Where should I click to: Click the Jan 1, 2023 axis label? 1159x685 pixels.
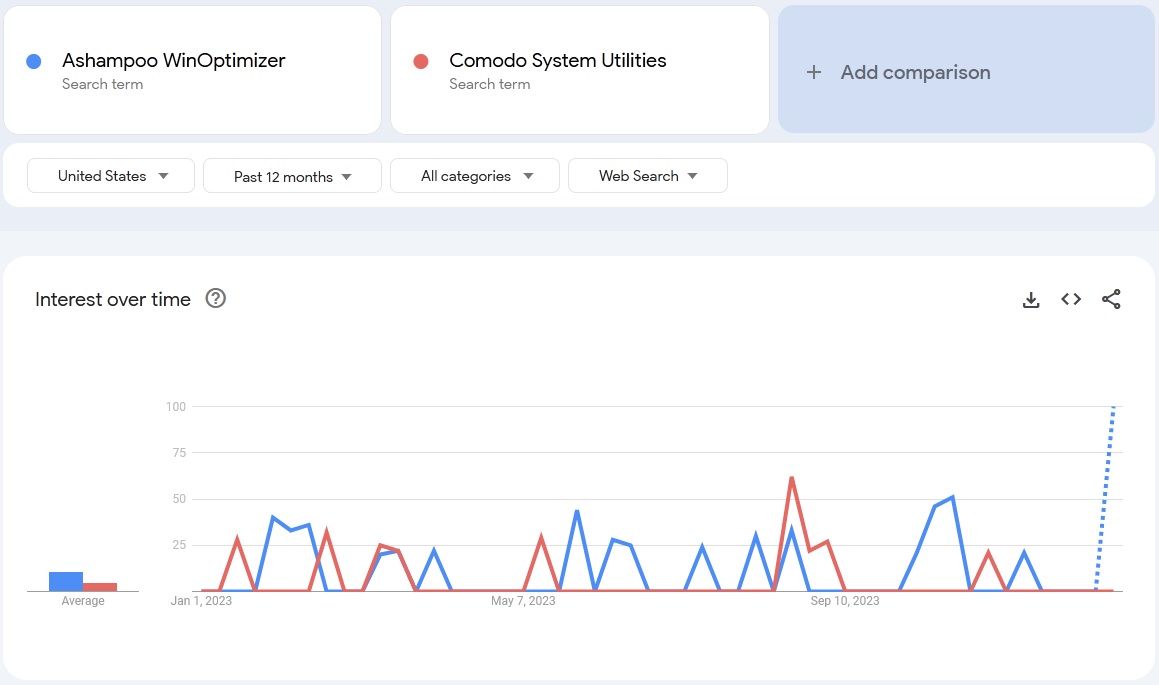[x=201, y=601]
